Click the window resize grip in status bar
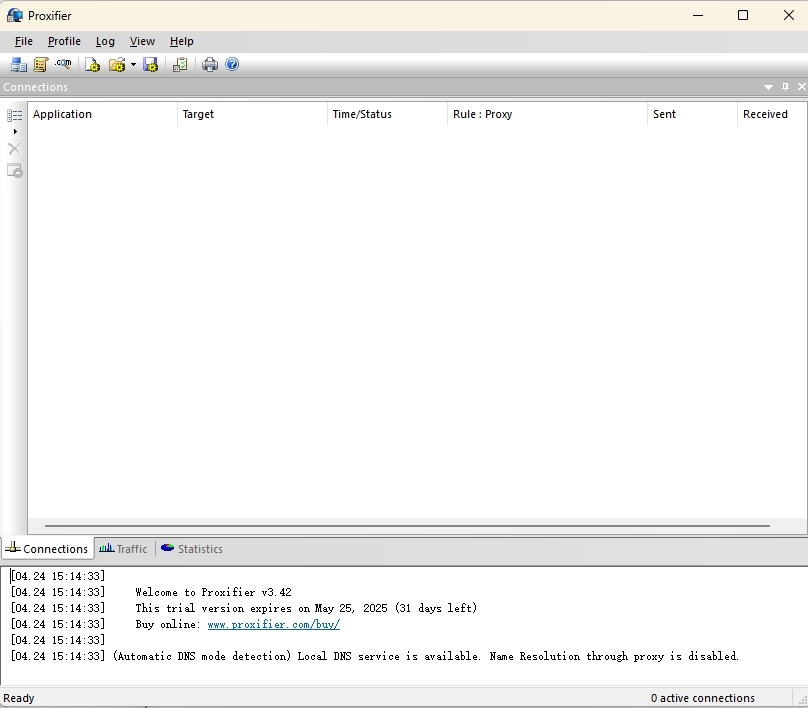 tap(802, 700)
